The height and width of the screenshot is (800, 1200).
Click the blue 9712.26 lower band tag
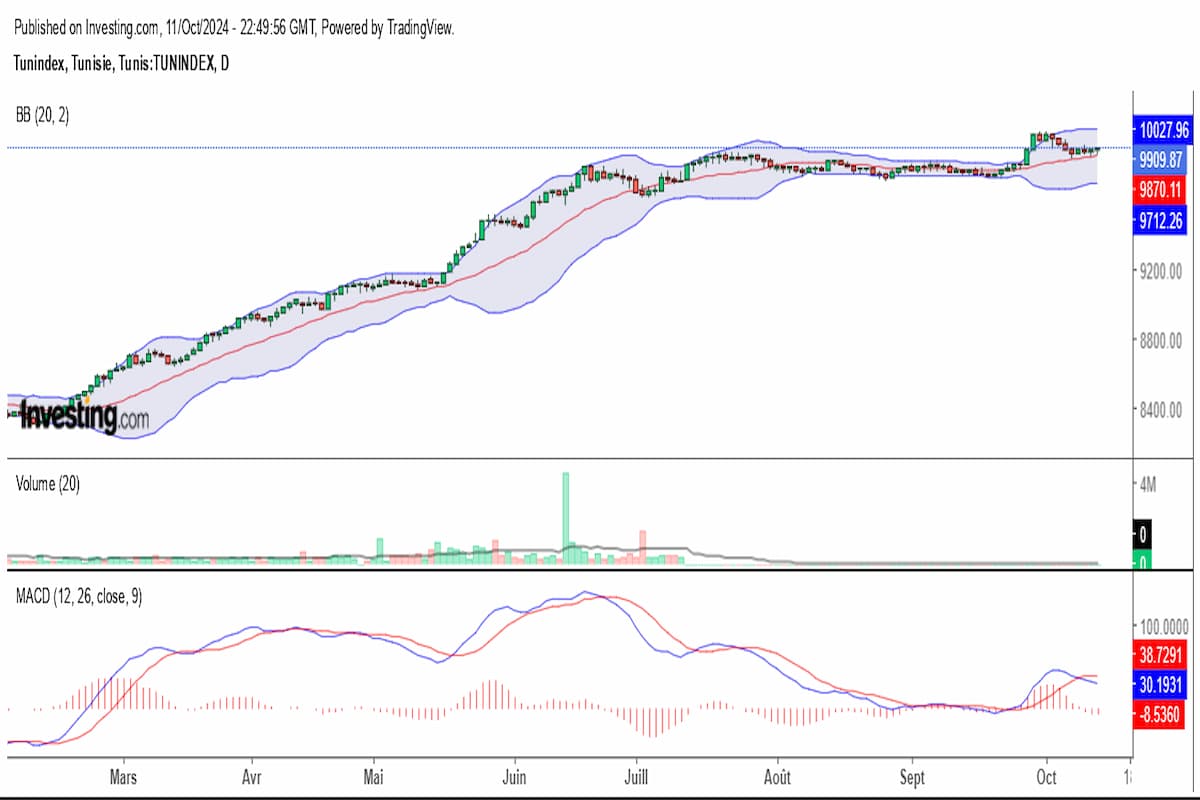click(x=1162, y=221)
